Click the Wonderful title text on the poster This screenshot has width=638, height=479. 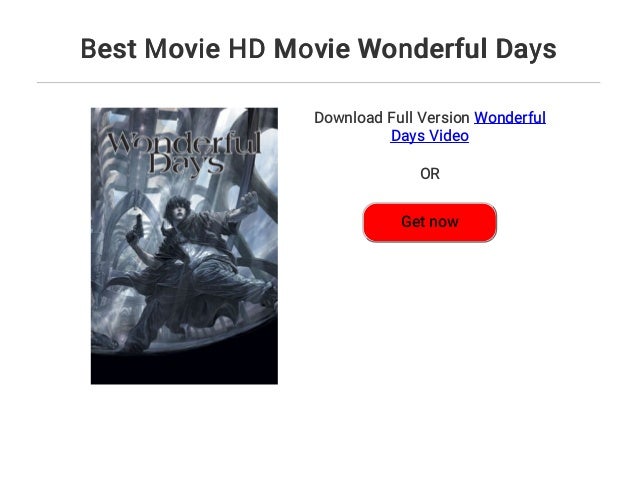pyautogui.click(x=184, y=143)
